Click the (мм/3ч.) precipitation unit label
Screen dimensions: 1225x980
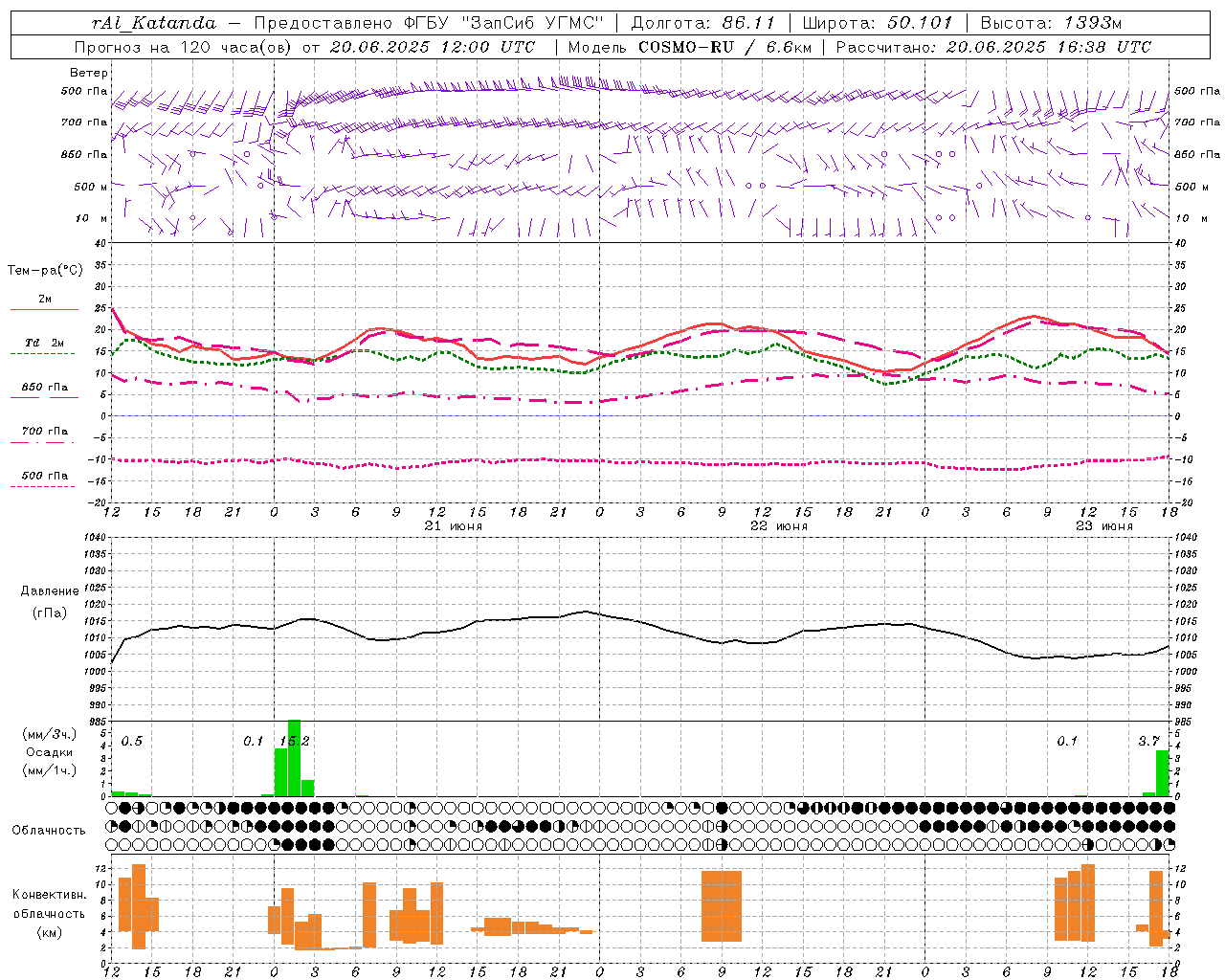[x=50, y=734]
